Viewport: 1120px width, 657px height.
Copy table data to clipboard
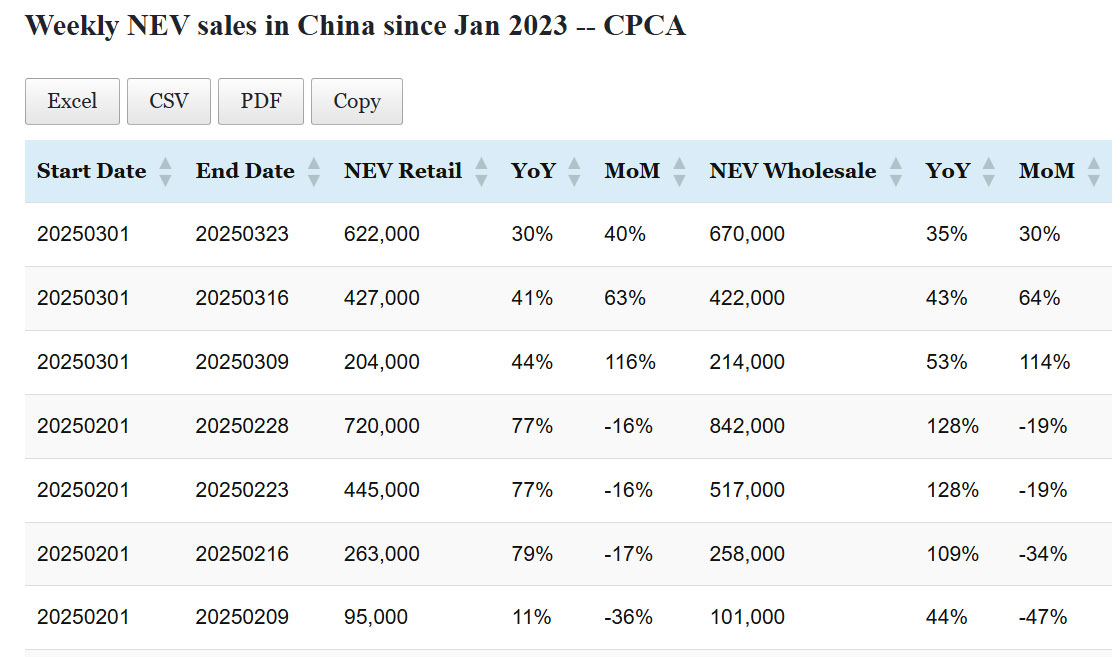tap(357, 101)
